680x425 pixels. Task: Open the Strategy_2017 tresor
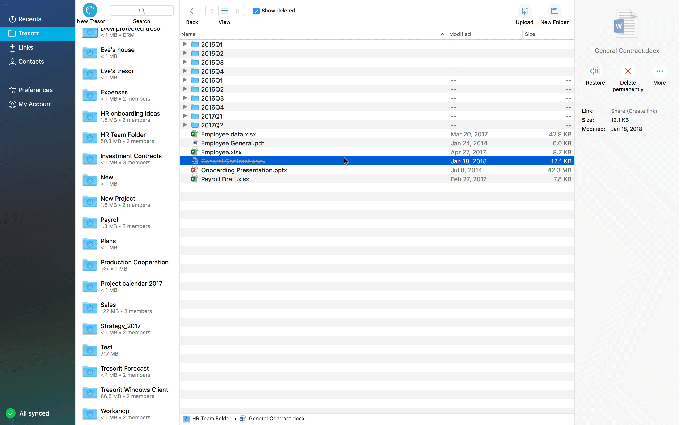(x=128, y=329)
